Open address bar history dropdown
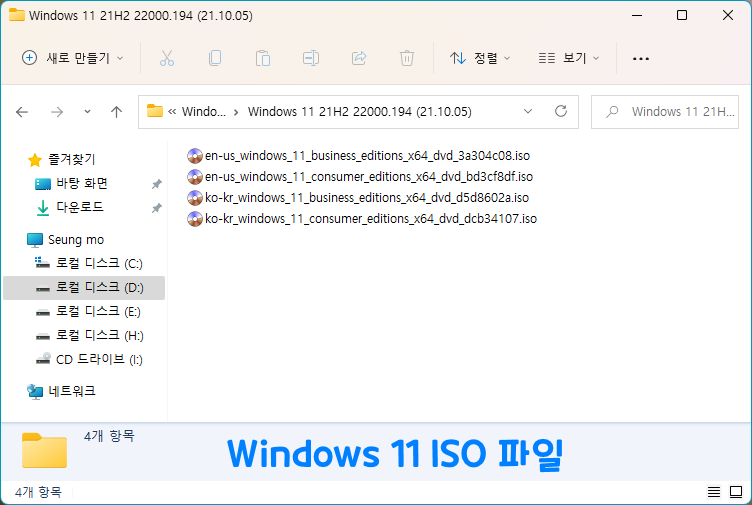The height and width of the screenshot is (505, 752). click(528, 112)
